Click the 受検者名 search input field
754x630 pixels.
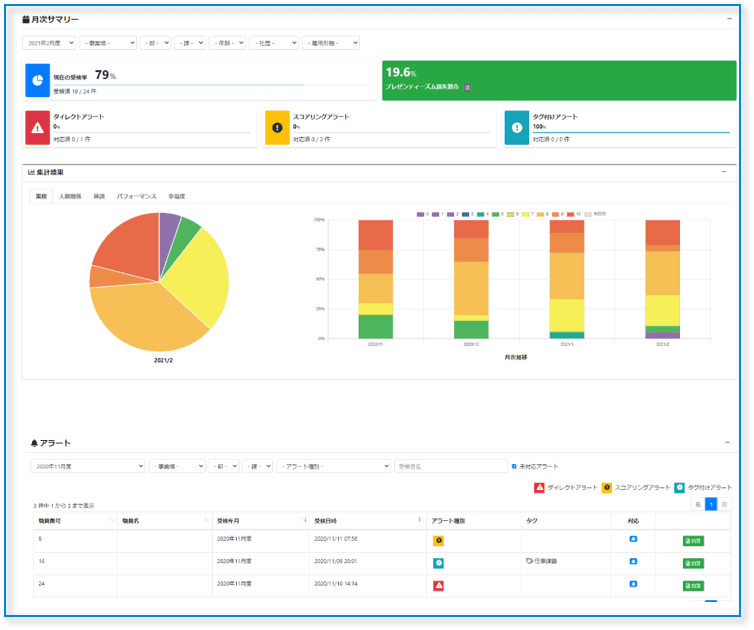[x=450, y=466]
